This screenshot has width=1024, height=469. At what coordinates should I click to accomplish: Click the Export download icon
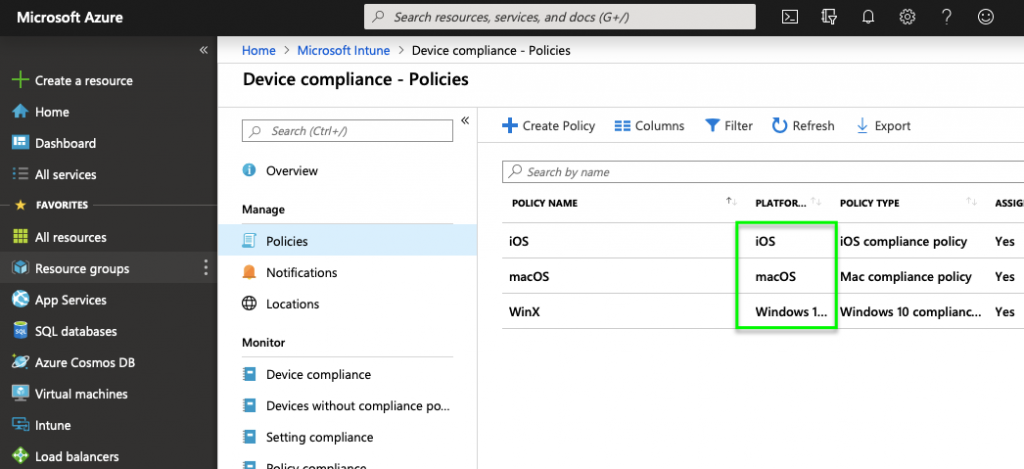coord(862,126)
